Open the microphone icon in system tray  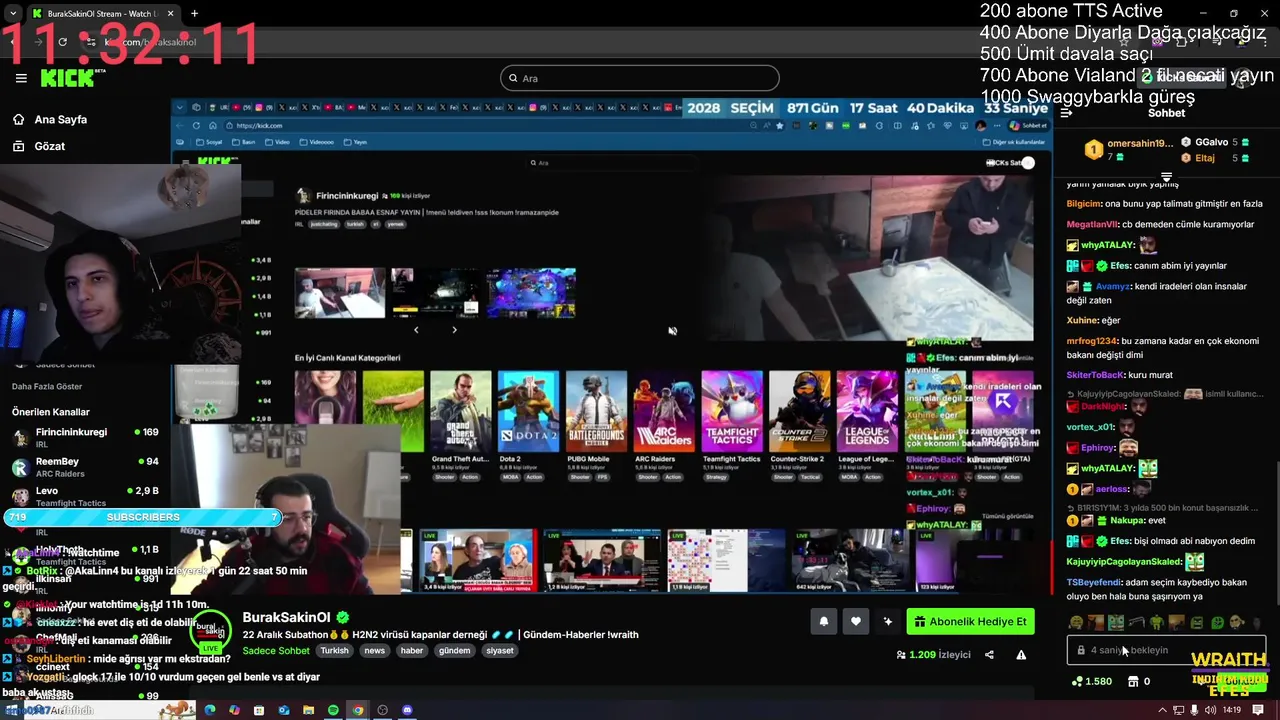[x=1194, y=710]
